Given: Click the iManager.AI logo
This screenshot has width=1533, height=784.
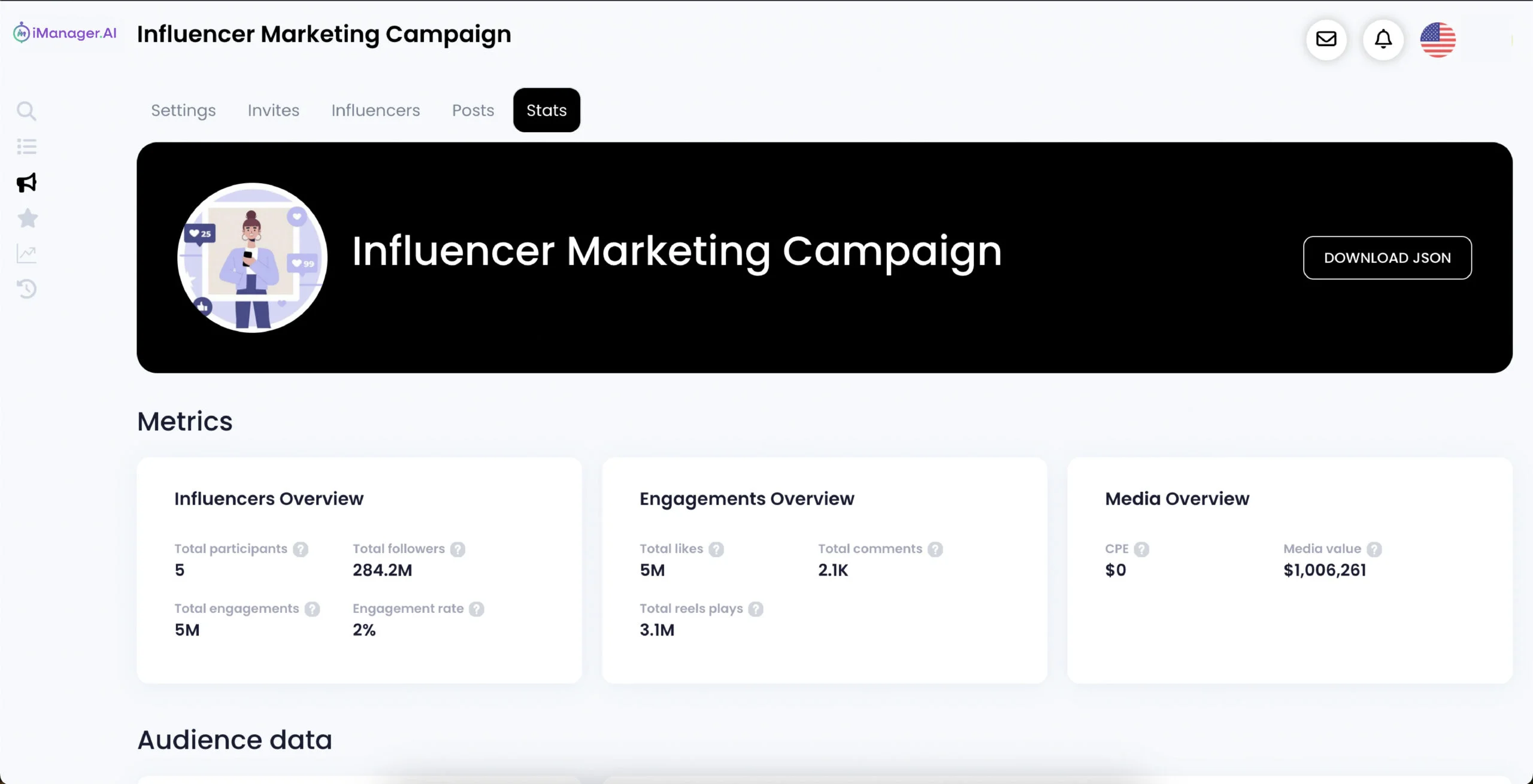Looking at the screenshot, I should (x=65, y=33).
